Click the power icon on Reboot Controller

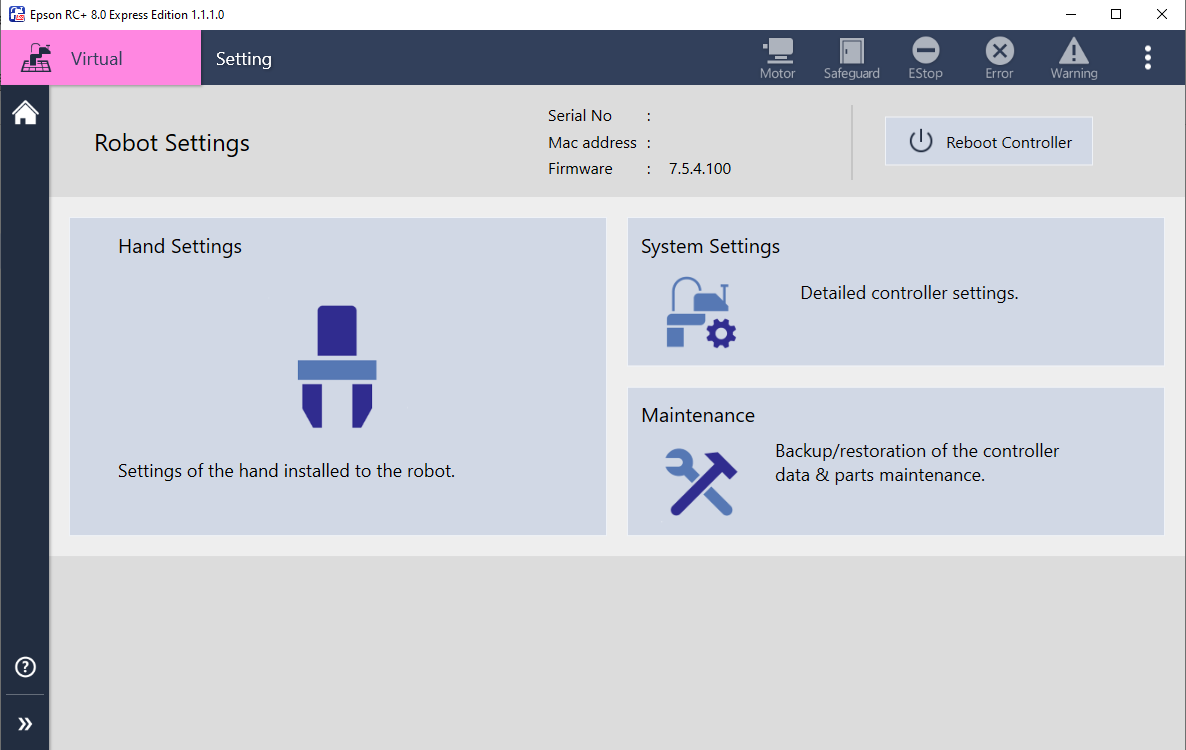921,141
